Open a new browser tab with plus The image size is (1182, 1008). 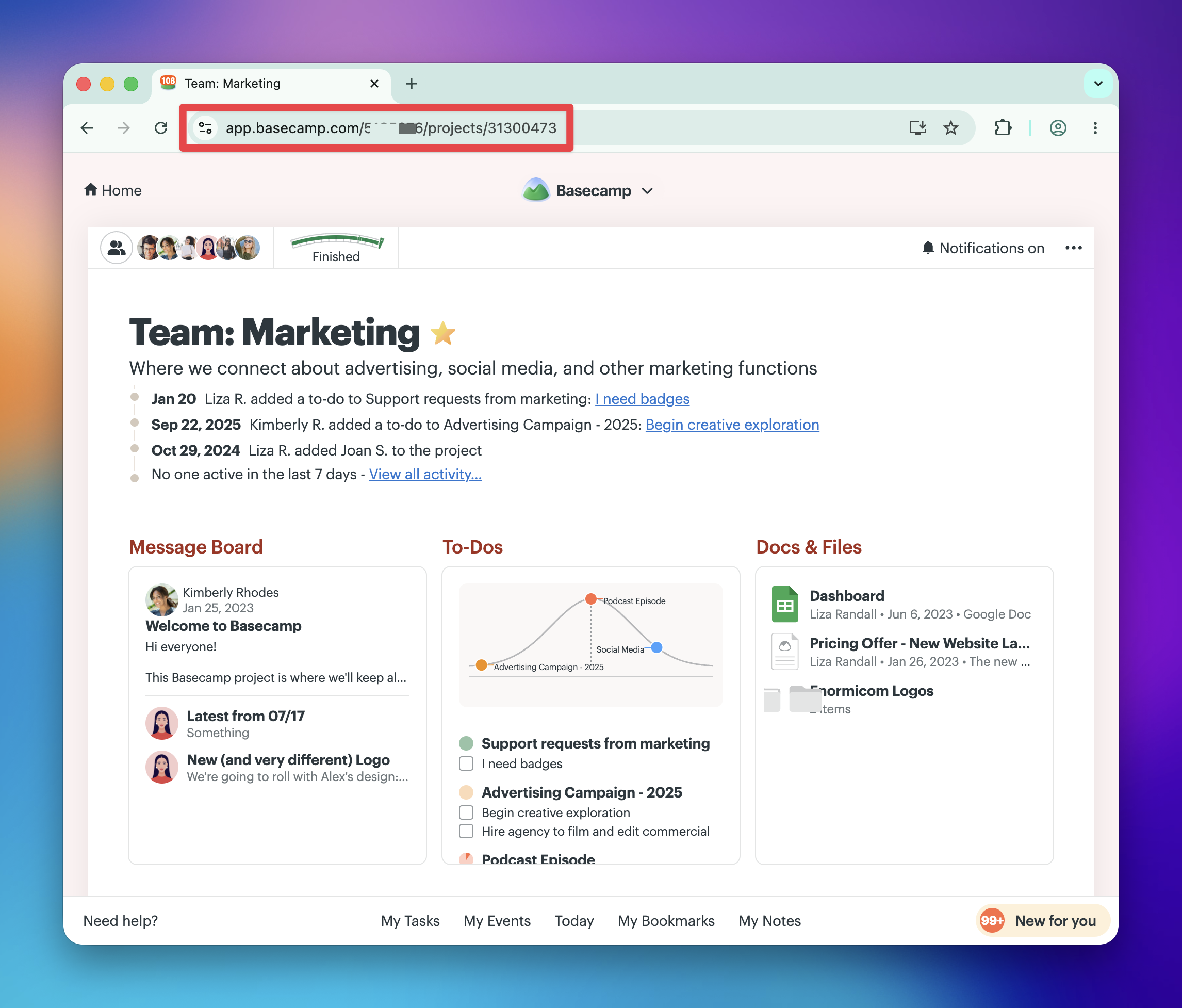pyautogui.click(x=412, y=84)
